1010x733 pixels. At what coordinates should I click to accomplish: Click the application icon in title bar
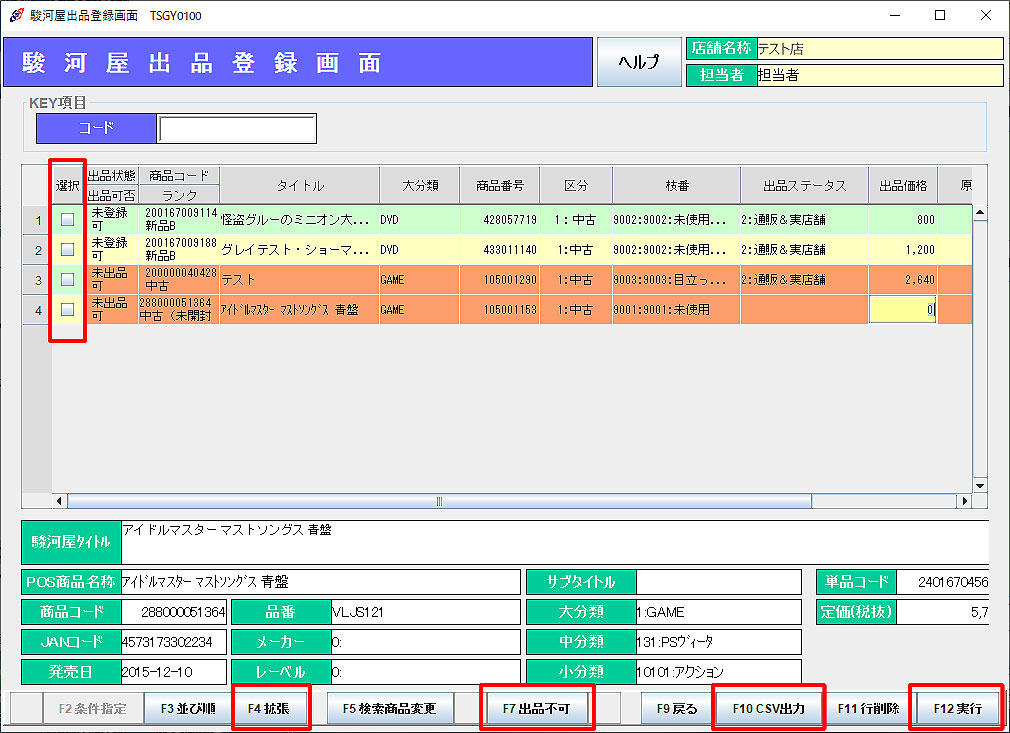click(x=15, y=15)
